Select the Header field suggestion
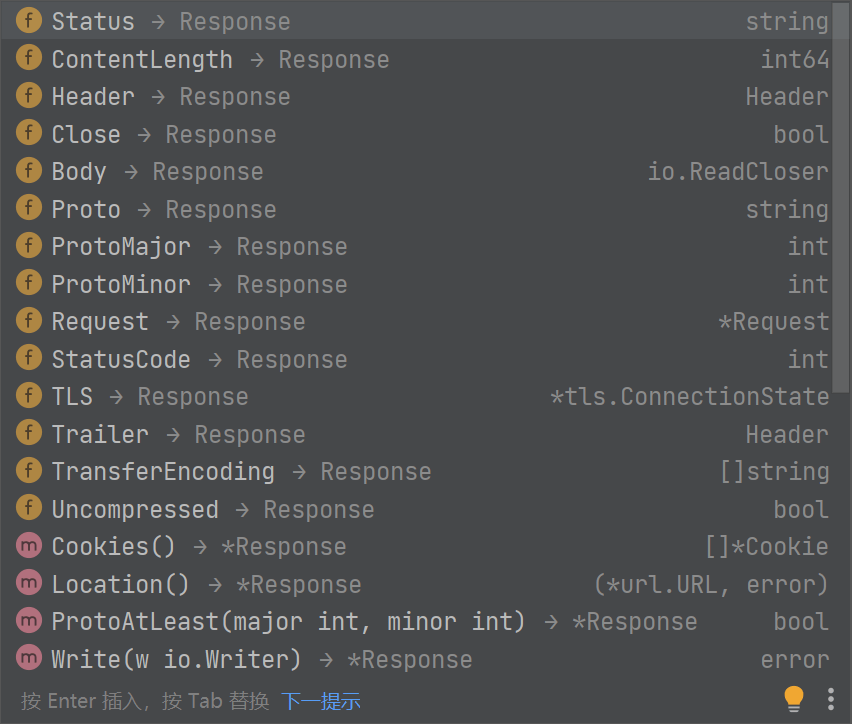852x724 pixels. click(x=93, y=97)
